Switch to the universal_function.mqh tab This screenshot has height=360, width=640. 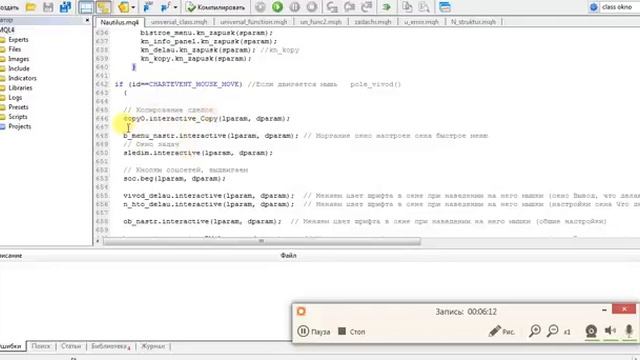253,22
